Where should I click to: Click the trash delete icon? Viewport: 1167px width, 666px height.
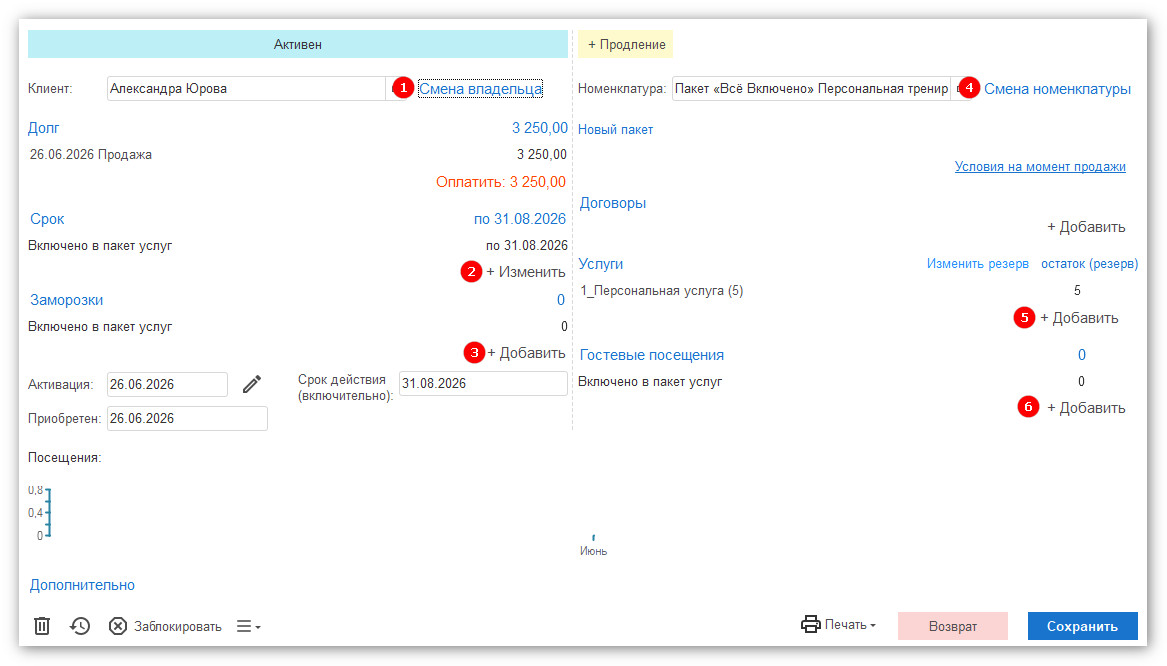pyautogui.click(x=42, y=626)
